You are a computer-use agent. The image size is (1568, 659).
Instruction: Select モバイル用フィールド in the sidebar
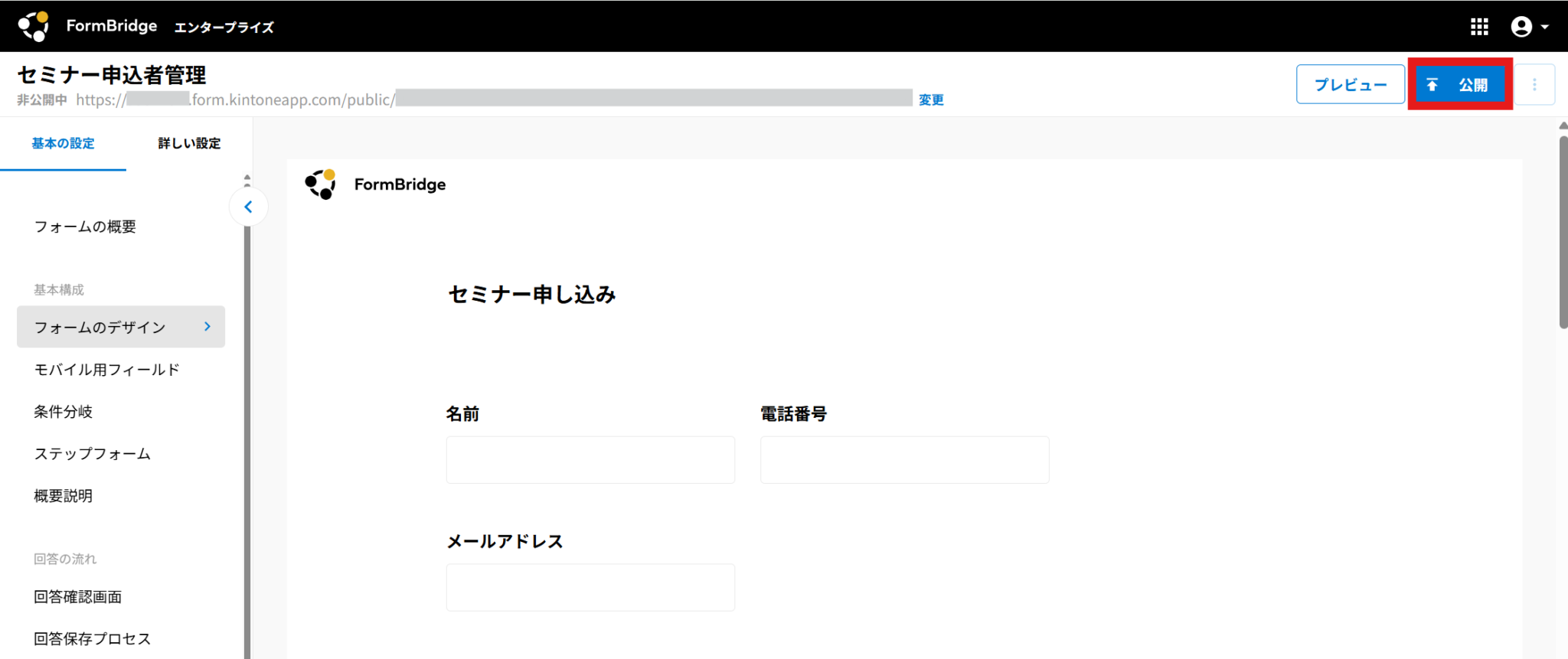click(x=106, y=370)
